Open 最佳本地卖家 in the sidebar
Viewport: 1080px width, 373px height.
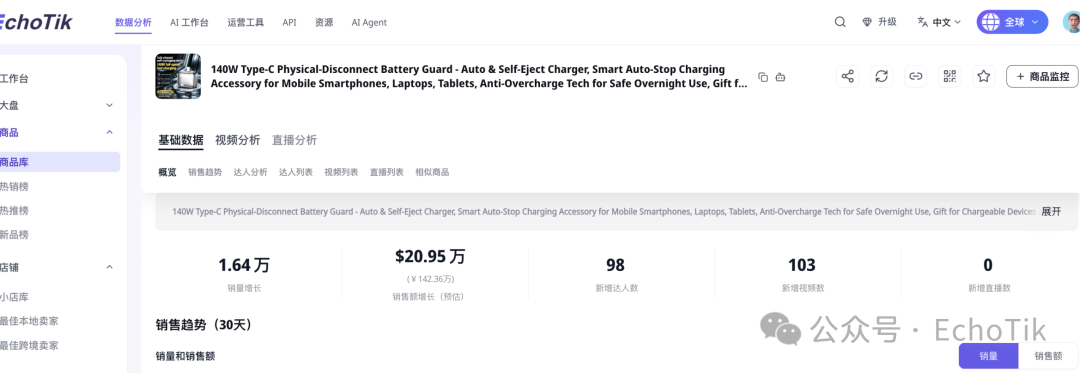point(29,321)
